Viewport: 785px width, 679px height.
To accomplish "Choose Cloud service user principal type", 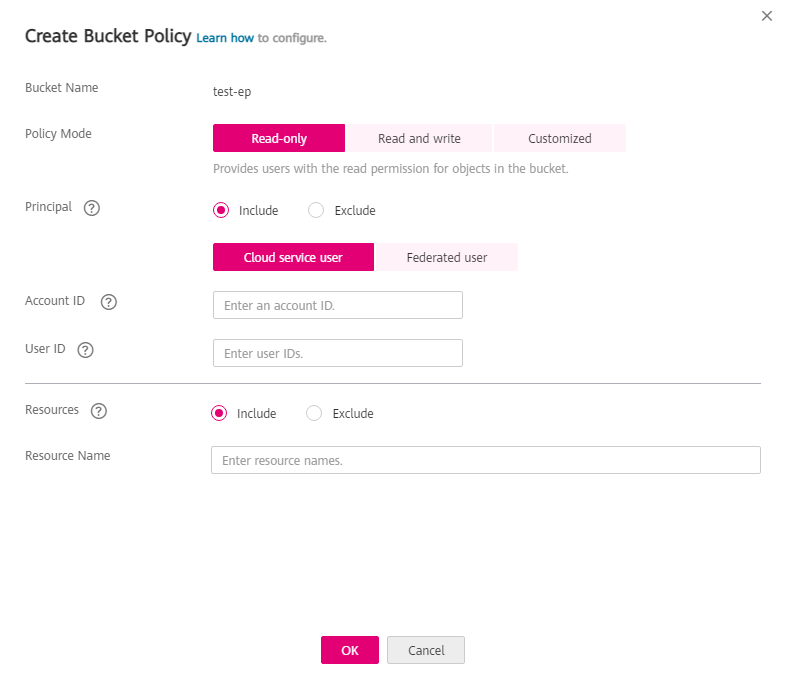I will 293,257.
